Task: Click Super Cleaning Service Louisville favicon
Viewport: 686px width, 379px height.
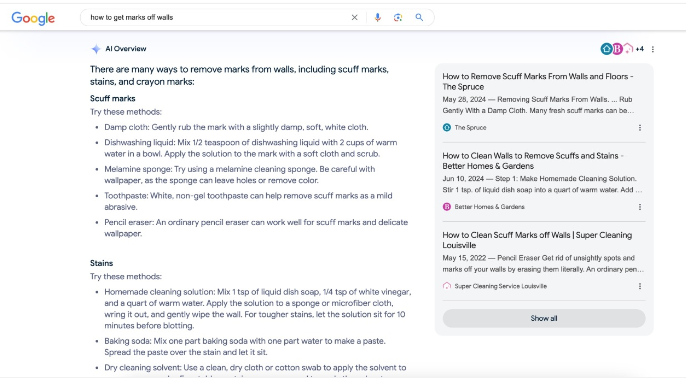Action: tap(447, 286)
